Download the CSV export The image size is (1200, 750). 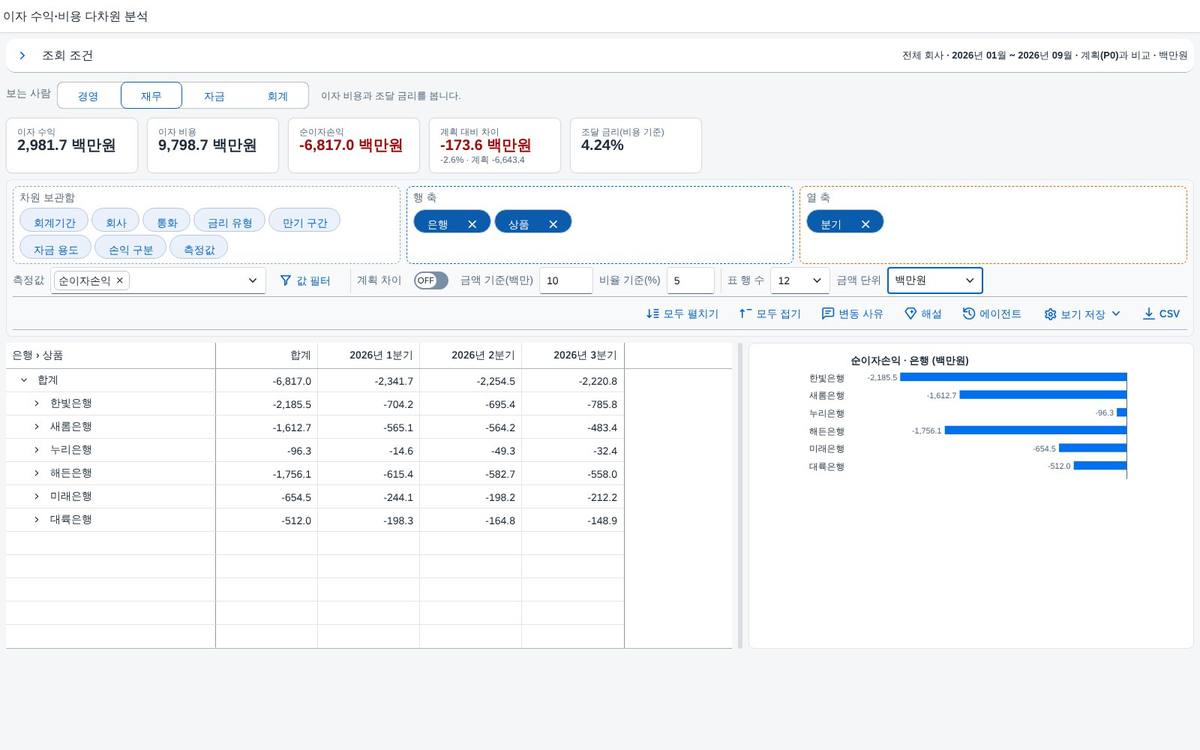coord(1161,314)
